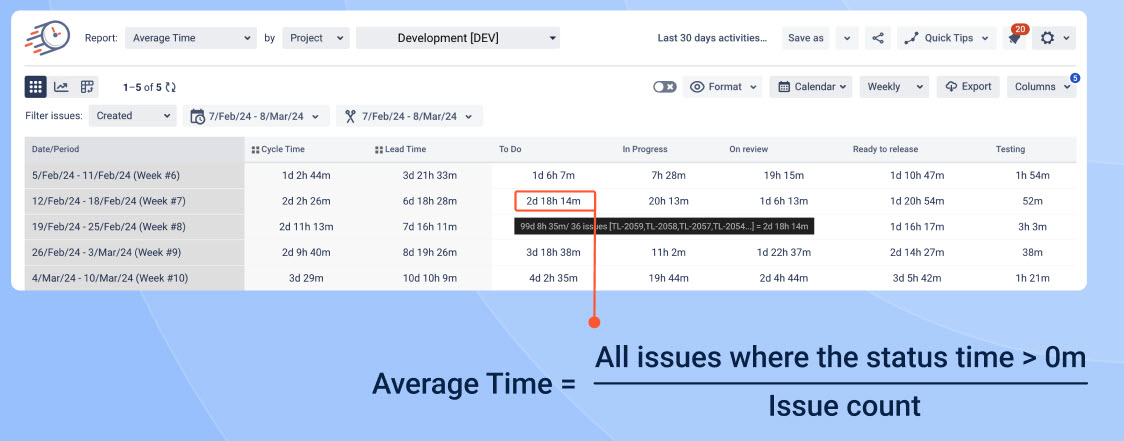Click Last 30 days activities label
Screen dimensions: 1124x441
pos(712,38)
